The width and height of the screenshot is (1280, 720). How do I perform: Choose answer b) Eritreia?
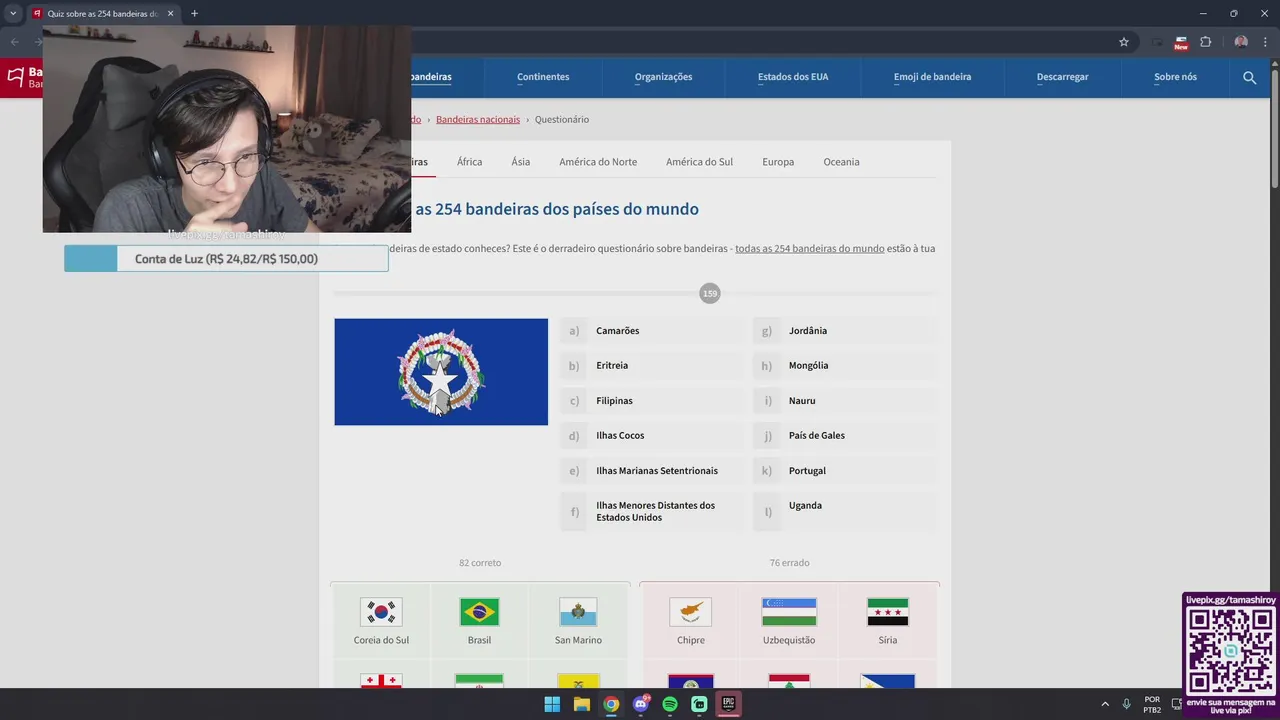click(652, 366)
